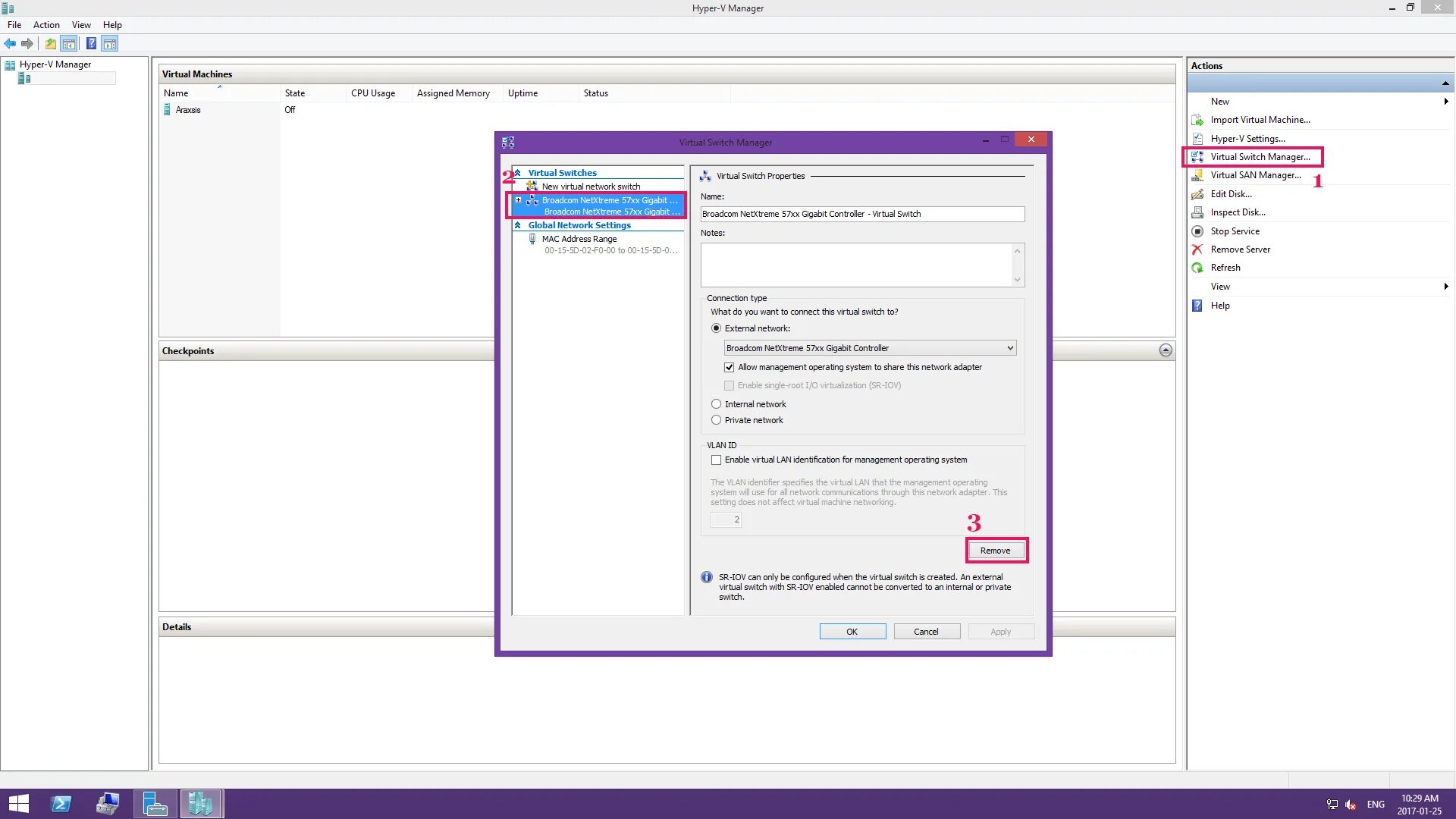Click the Remove Server red X icon
Viewport: 1456px width, 819px height.
coord(1197,249)
